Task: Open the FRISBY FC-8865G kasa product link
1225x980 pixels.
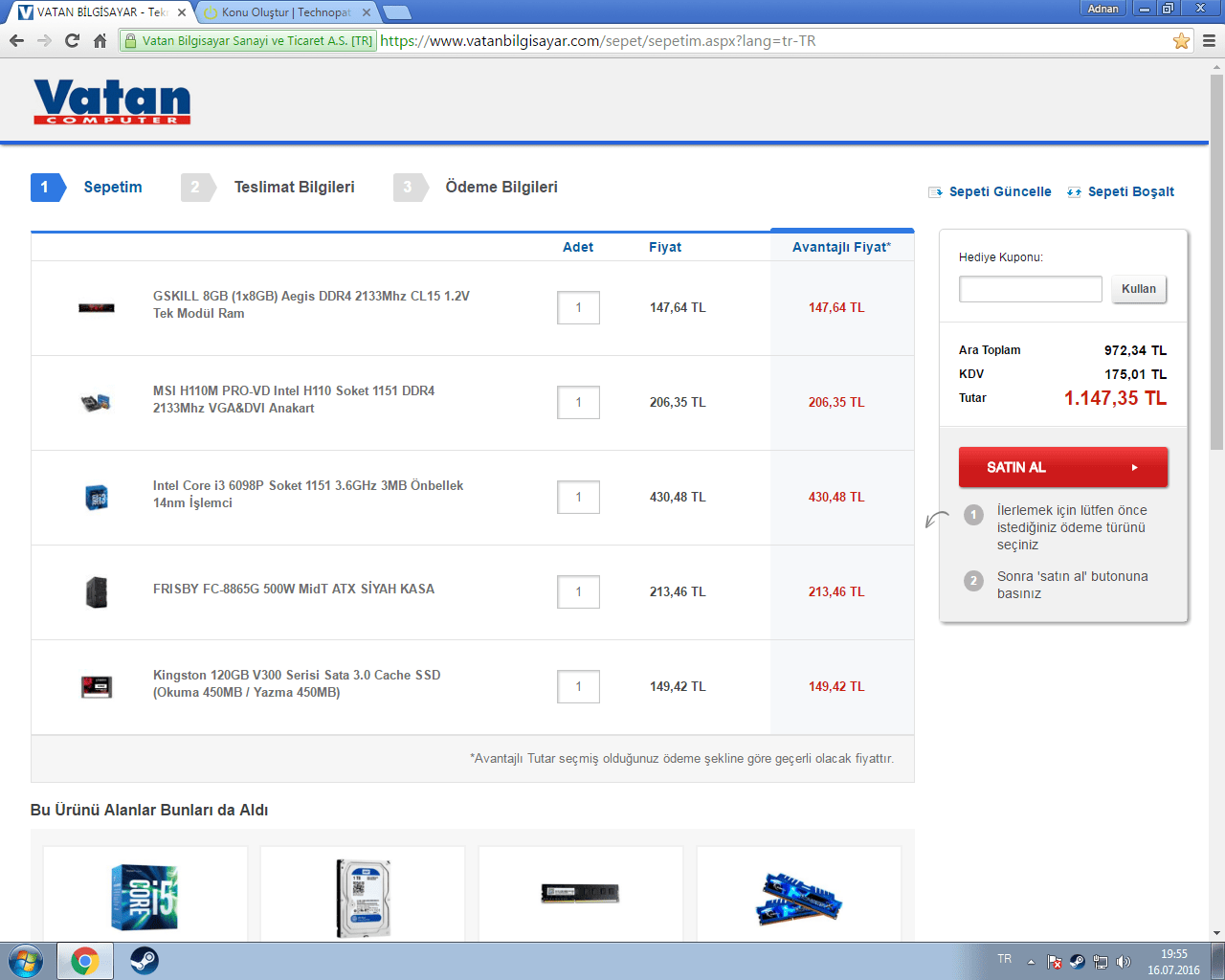Action: click(x=294, y=589)
